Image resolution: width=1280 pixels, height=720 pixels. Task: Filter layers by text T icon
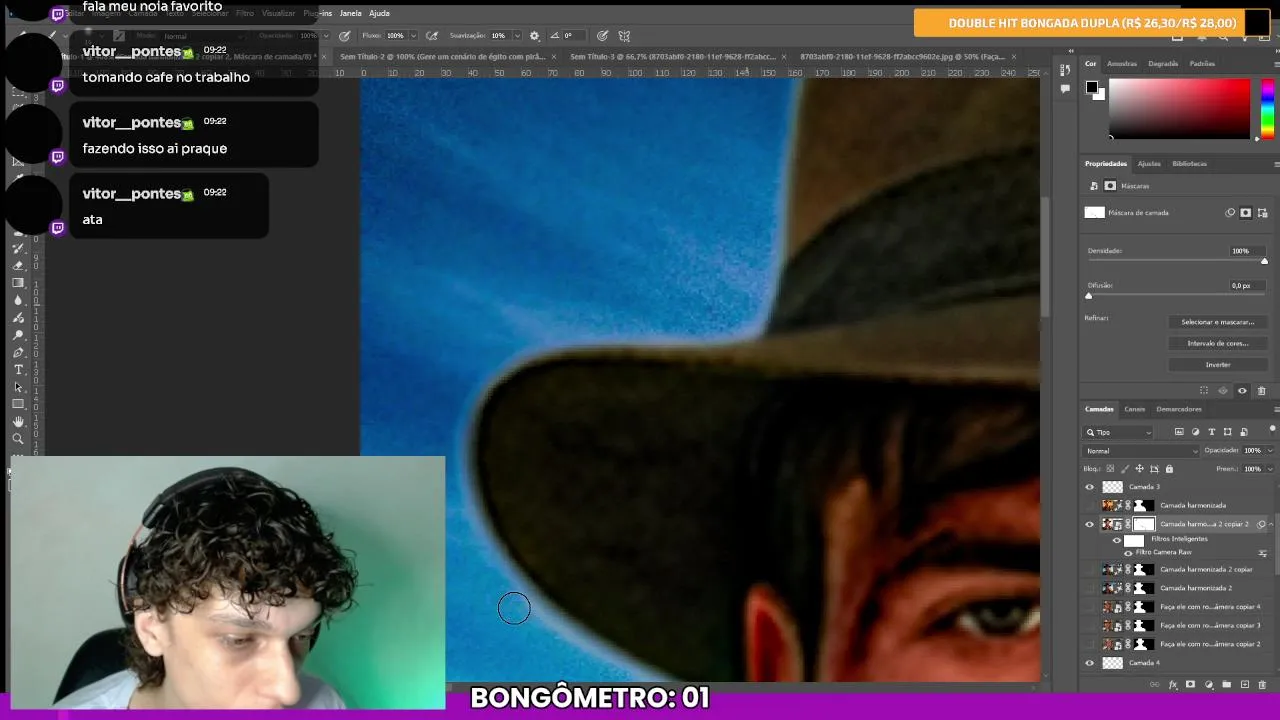tap(1212, 432)
